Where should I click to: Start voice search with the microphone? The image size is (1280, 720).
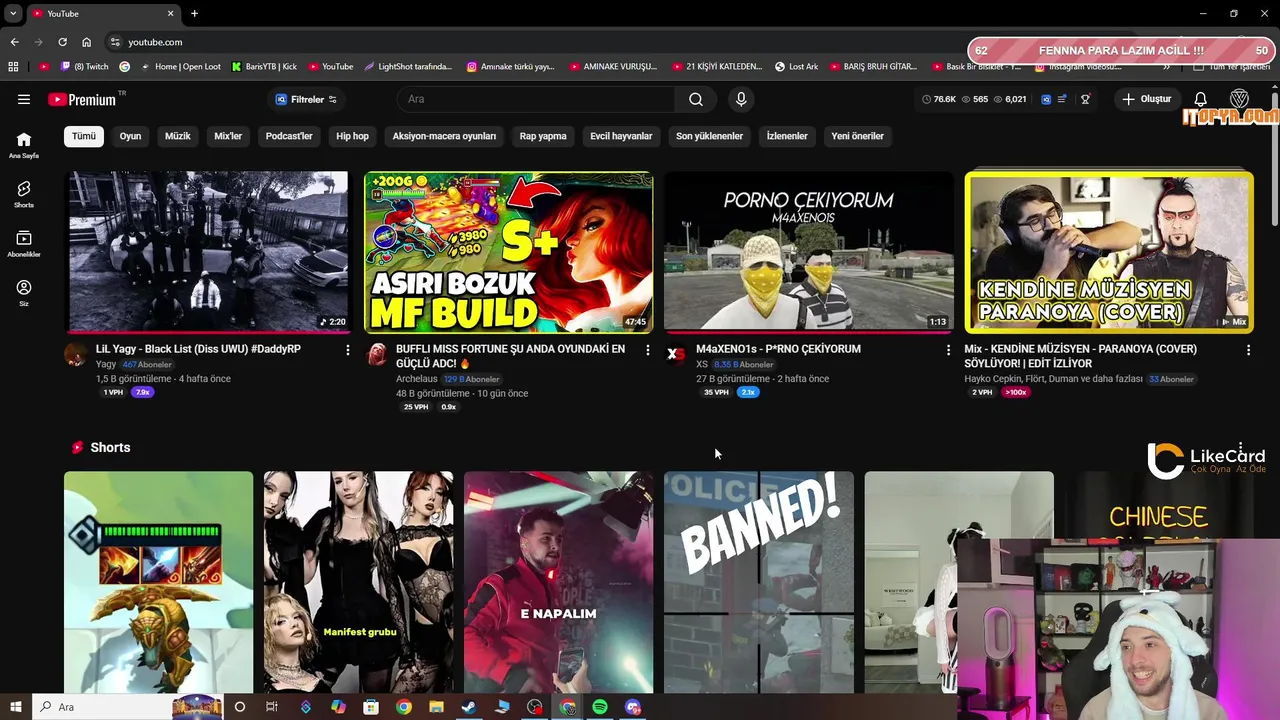click(741, 99)
